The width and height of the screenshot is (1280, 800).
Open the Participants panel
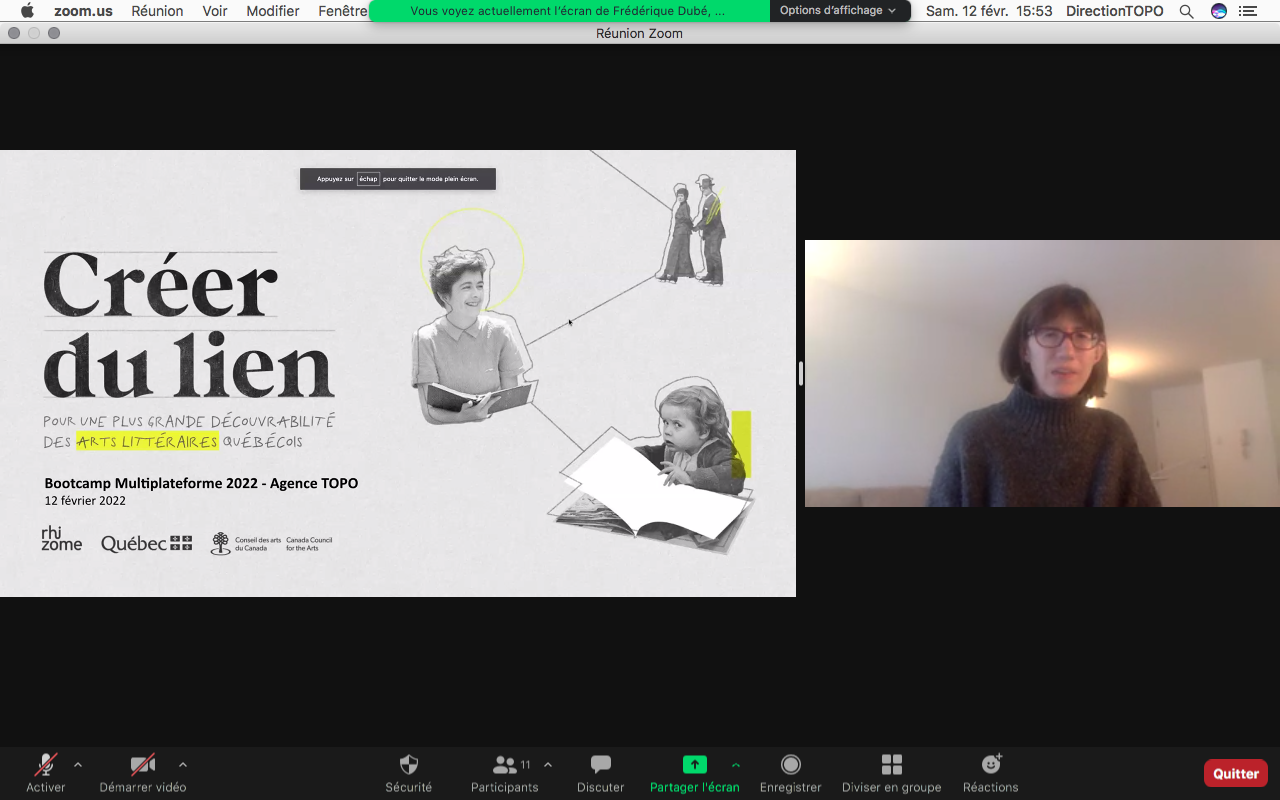505,765
